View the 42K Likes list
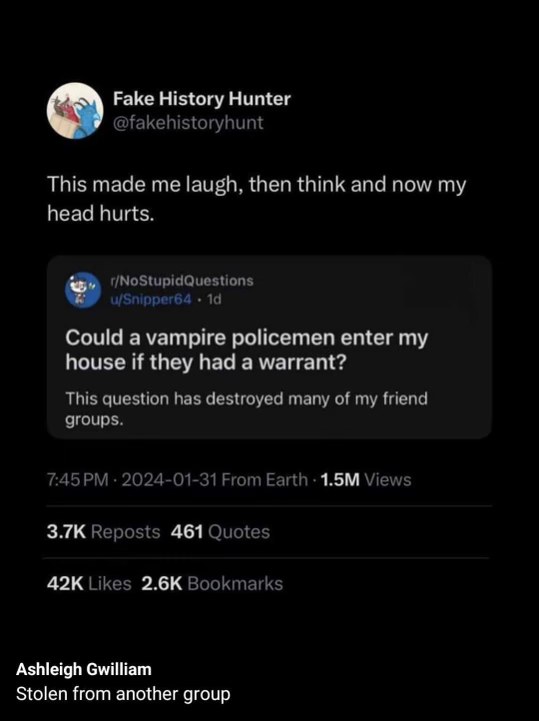This screenshot has width=539, height=721. coord(89,584)
